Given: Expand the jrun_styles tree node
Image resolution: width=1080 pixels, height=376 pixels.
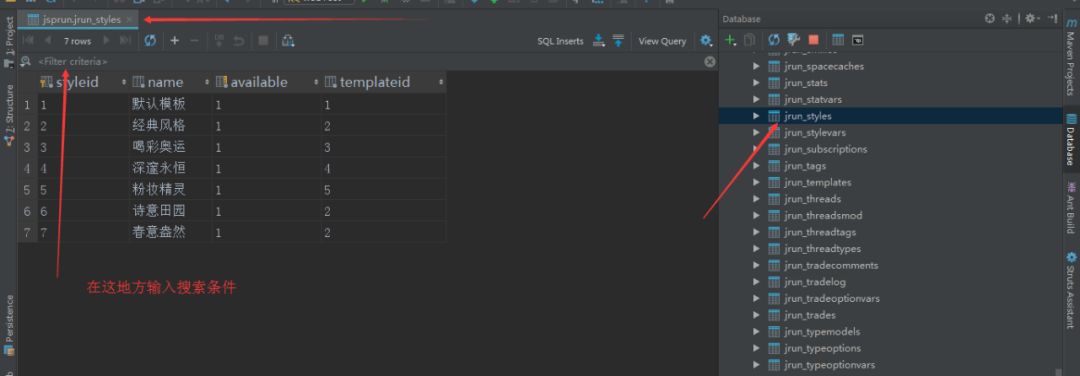Looking at the screenshot, I should 756,116.
